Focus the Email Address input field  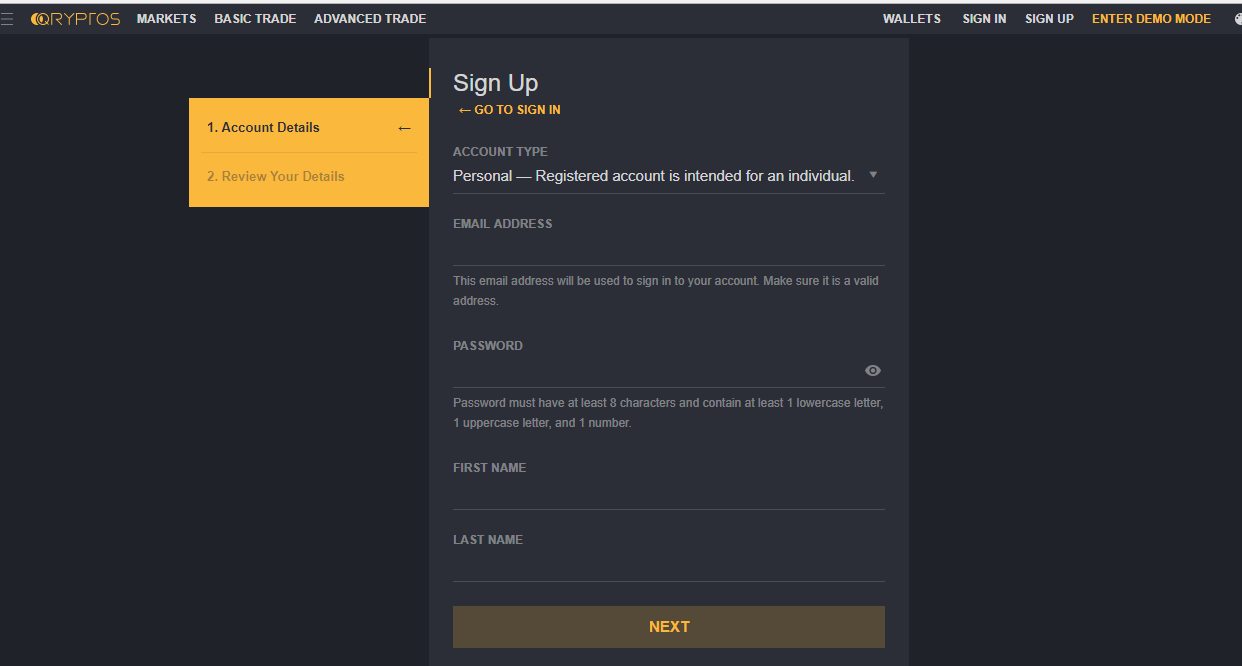pos(668,250)
